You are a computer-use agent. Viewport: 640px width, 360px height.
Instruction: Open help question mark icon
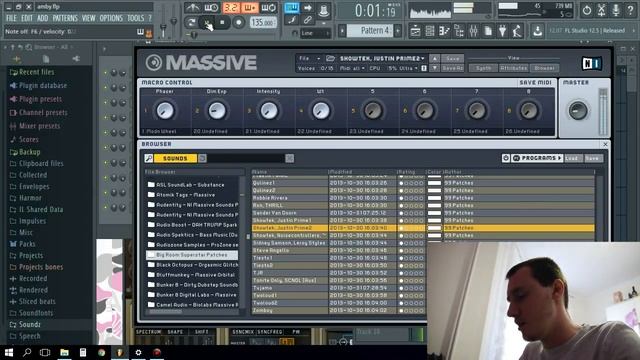tap(630, 10)
